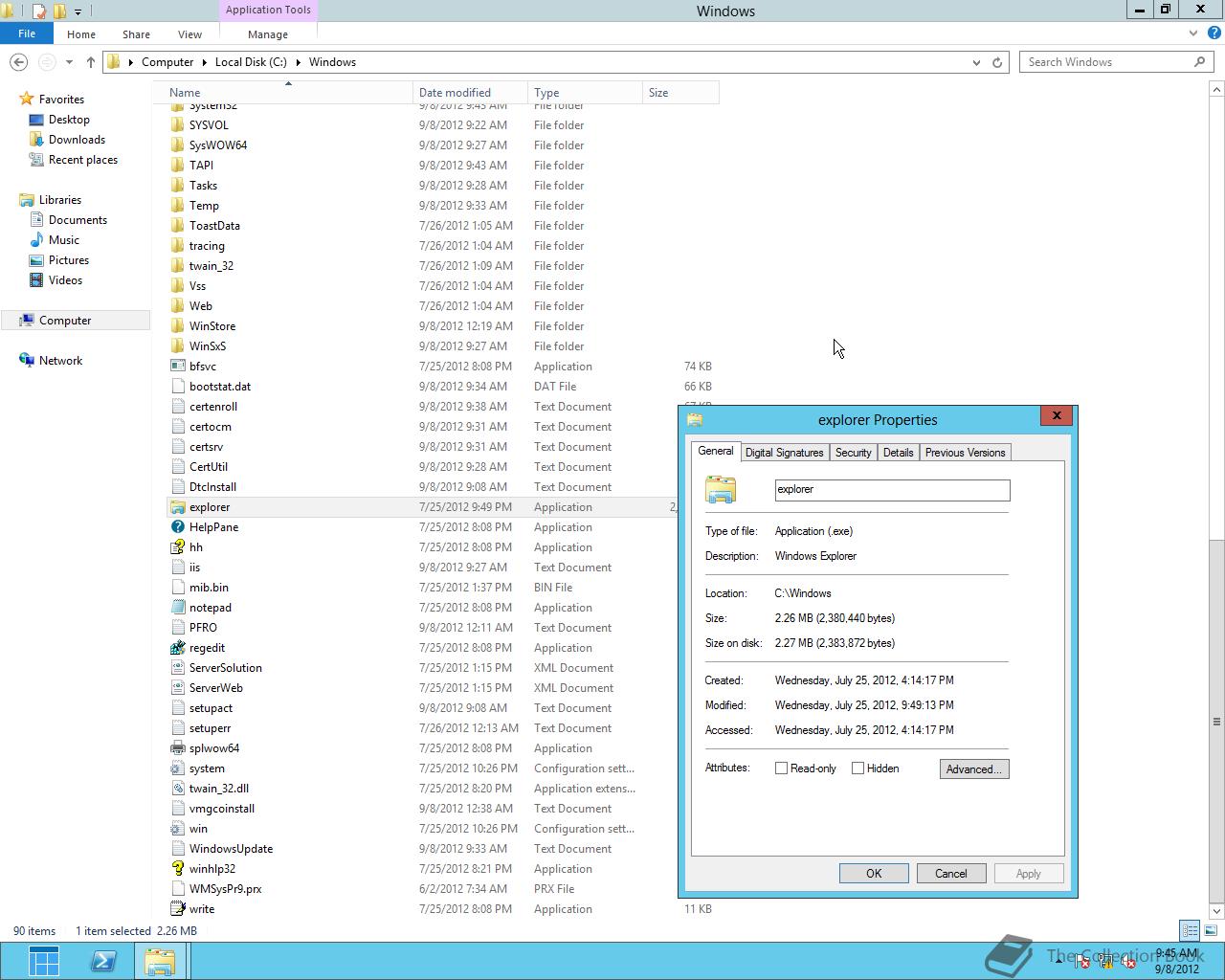Click File Explorer taskbar icon

[160, 961]
